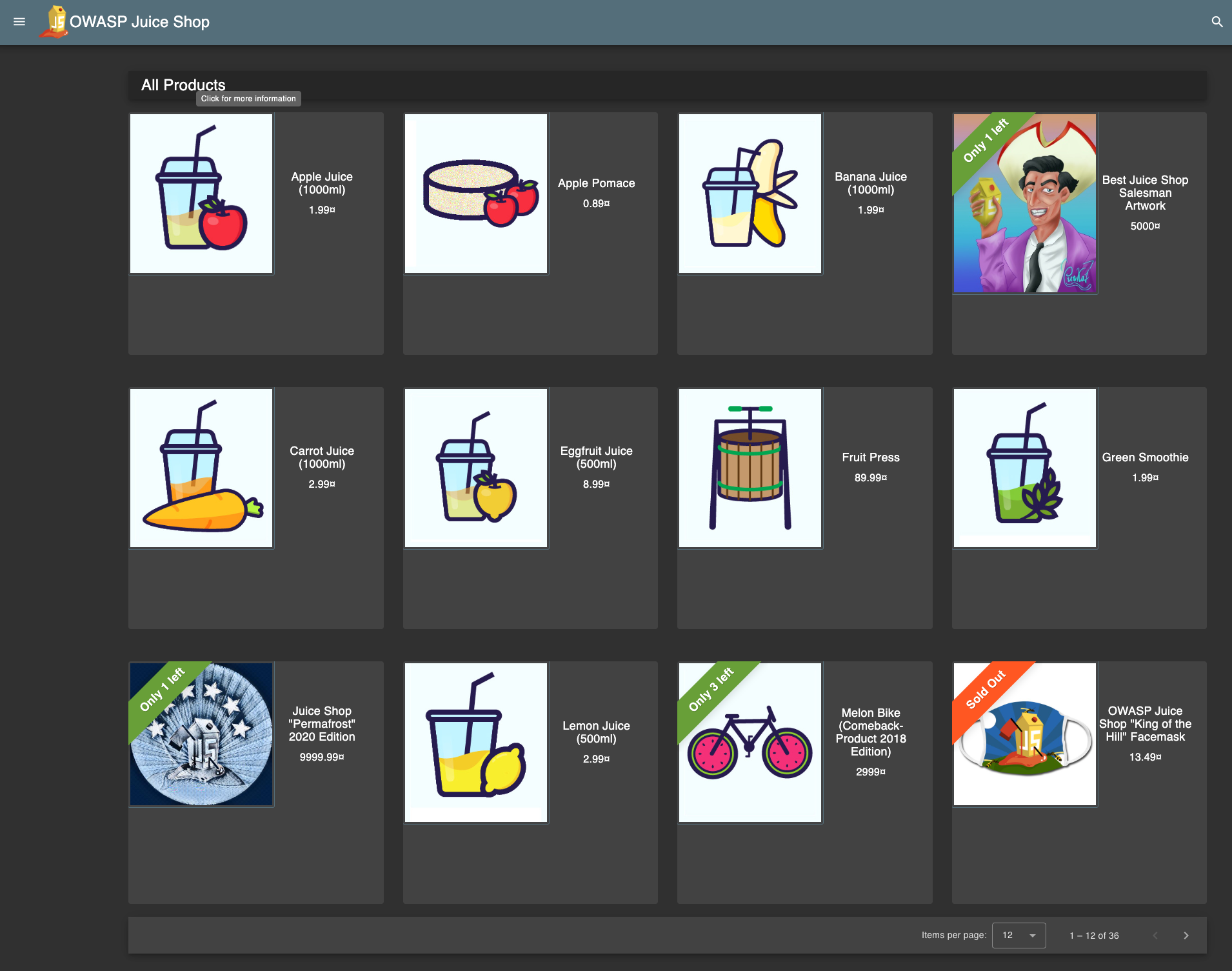Open the Fruit Press product image
Image resolution: width=1232 pixels, height=971 pixels.
(x=750, y=468)
